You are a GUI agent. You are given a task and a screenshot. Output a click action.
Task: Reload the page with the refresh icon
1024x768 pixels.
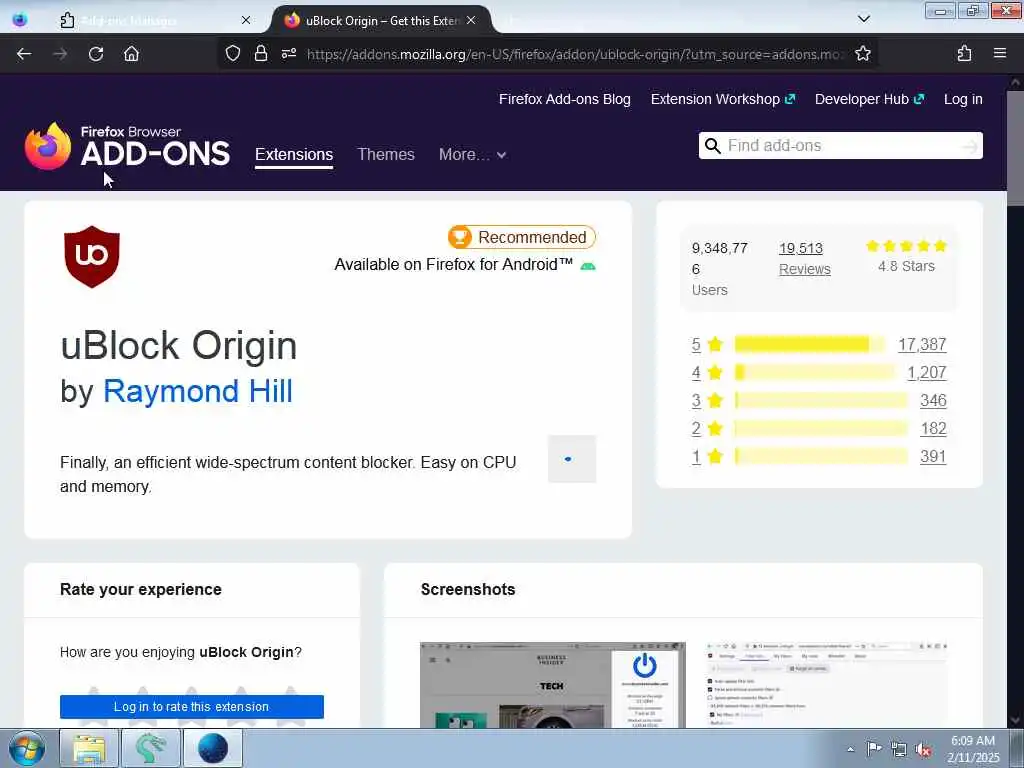pos(96,54)
